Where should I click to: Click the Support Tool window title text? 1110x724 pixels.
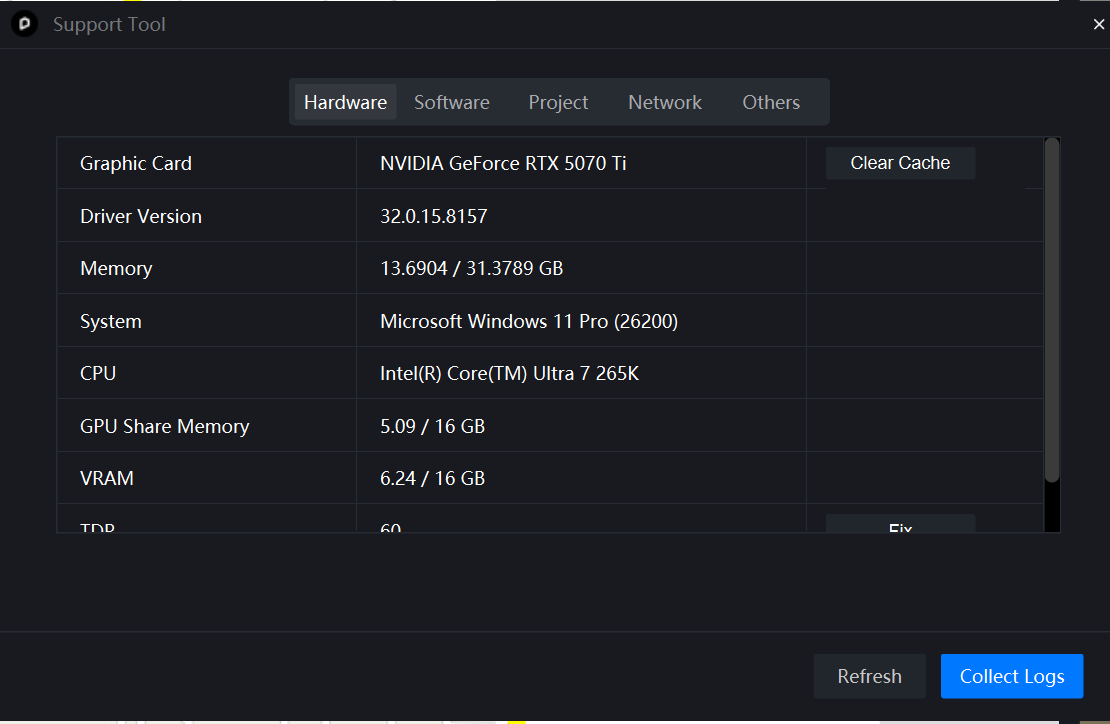pyautogui.click(x=109, y=24)
